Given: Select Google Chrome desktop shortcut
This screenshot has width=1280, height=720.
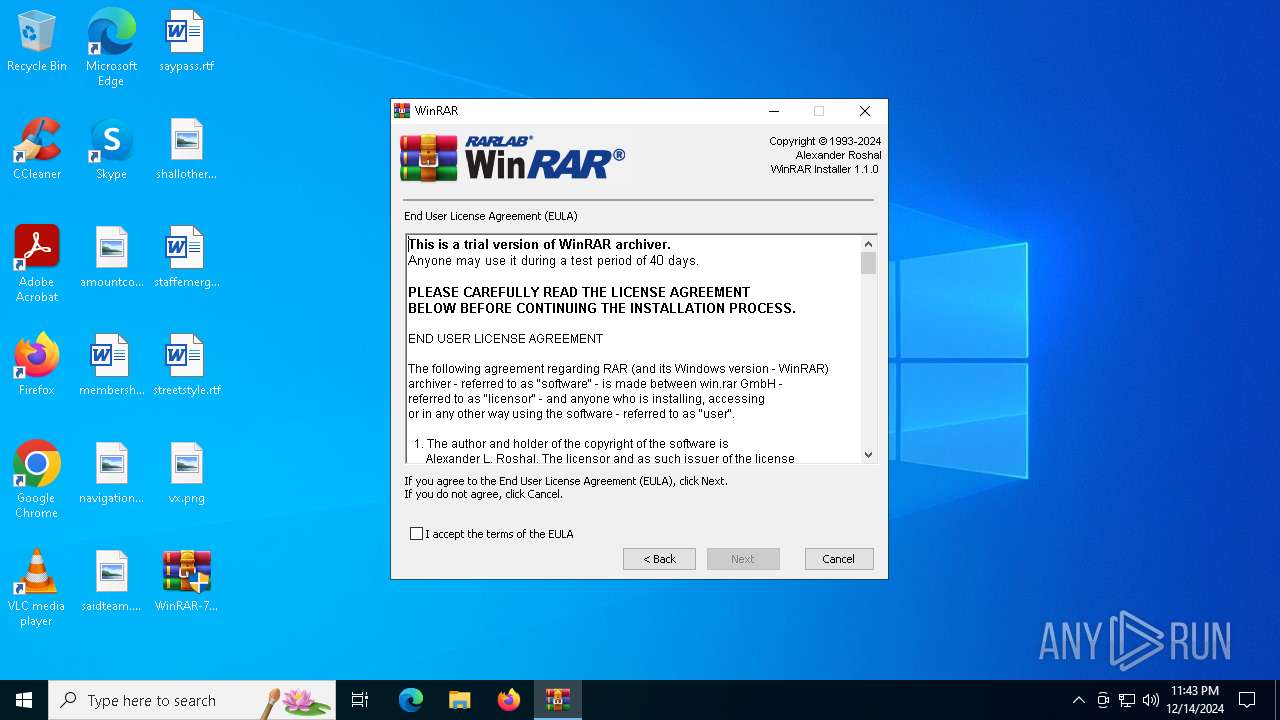Looking at the screenshot, I should coord(37,480).
